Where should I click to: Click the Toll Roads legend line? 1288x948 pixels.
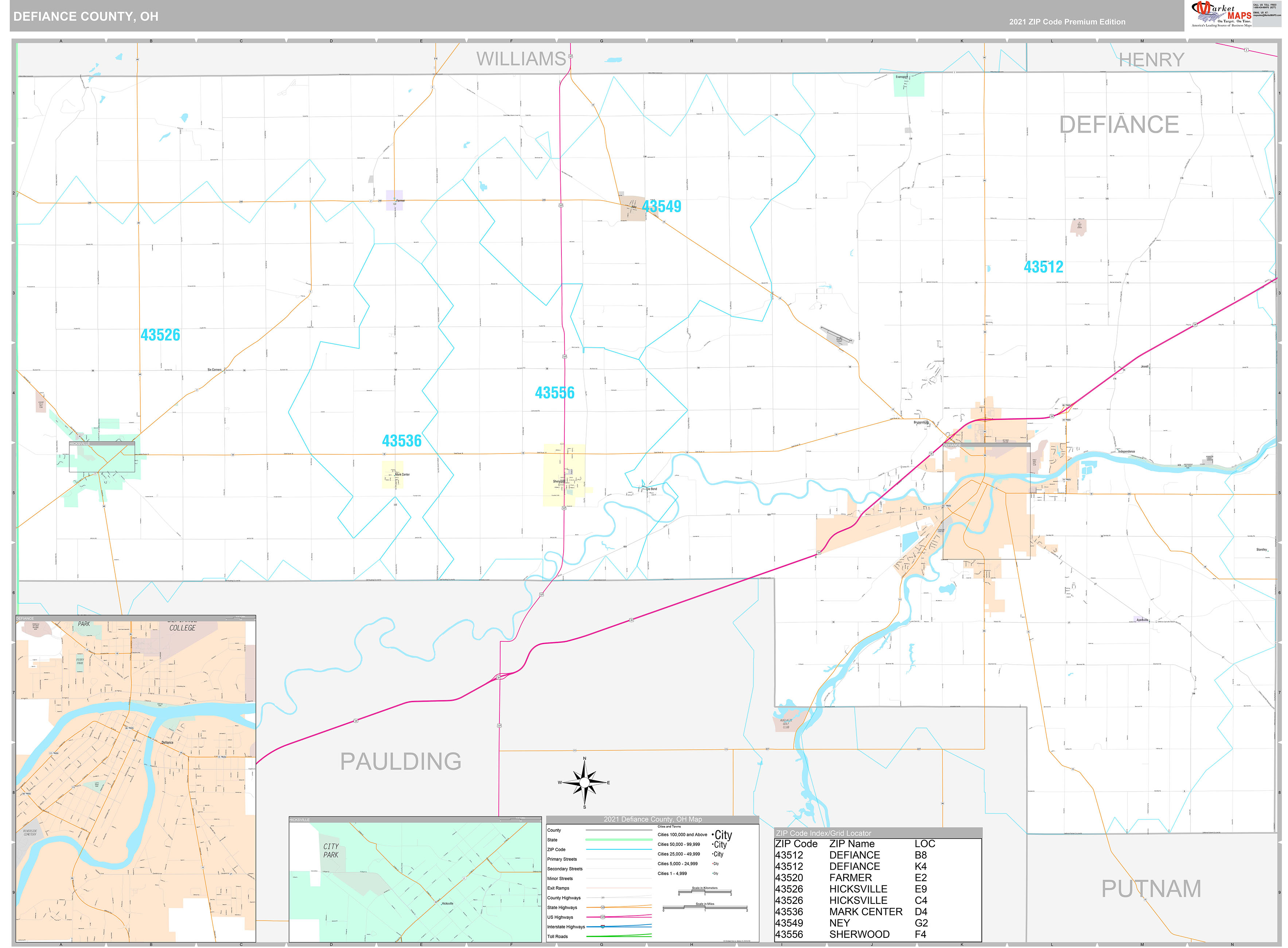tap(619, 937)
